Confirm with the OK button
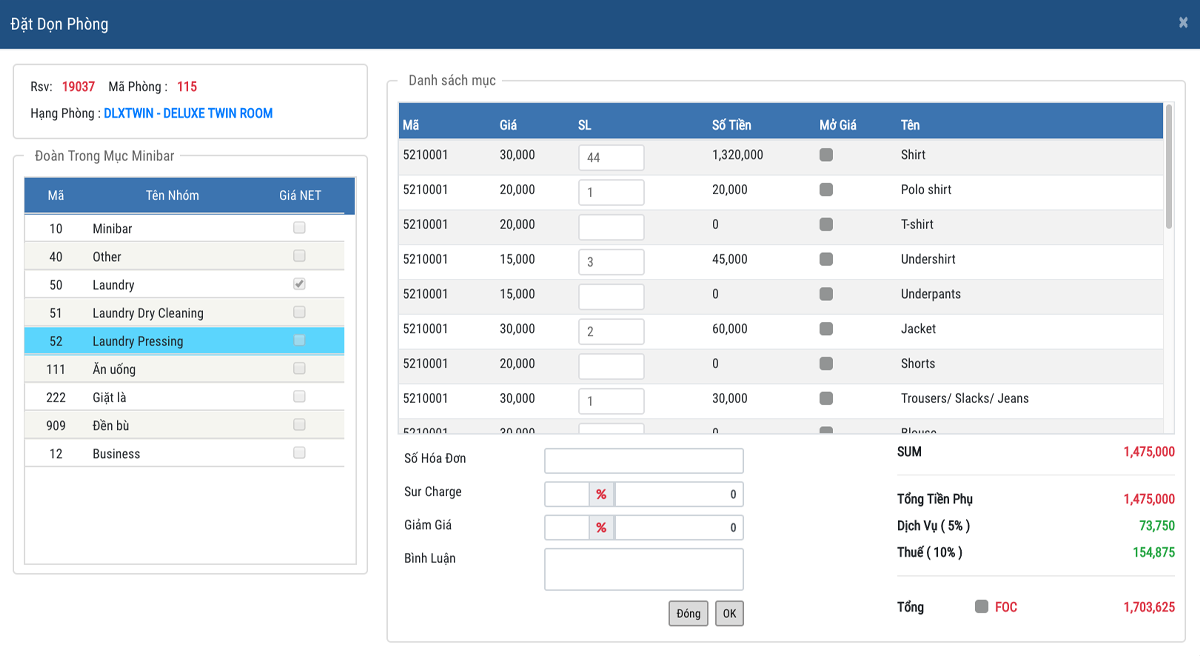 [x=729, y=613]
